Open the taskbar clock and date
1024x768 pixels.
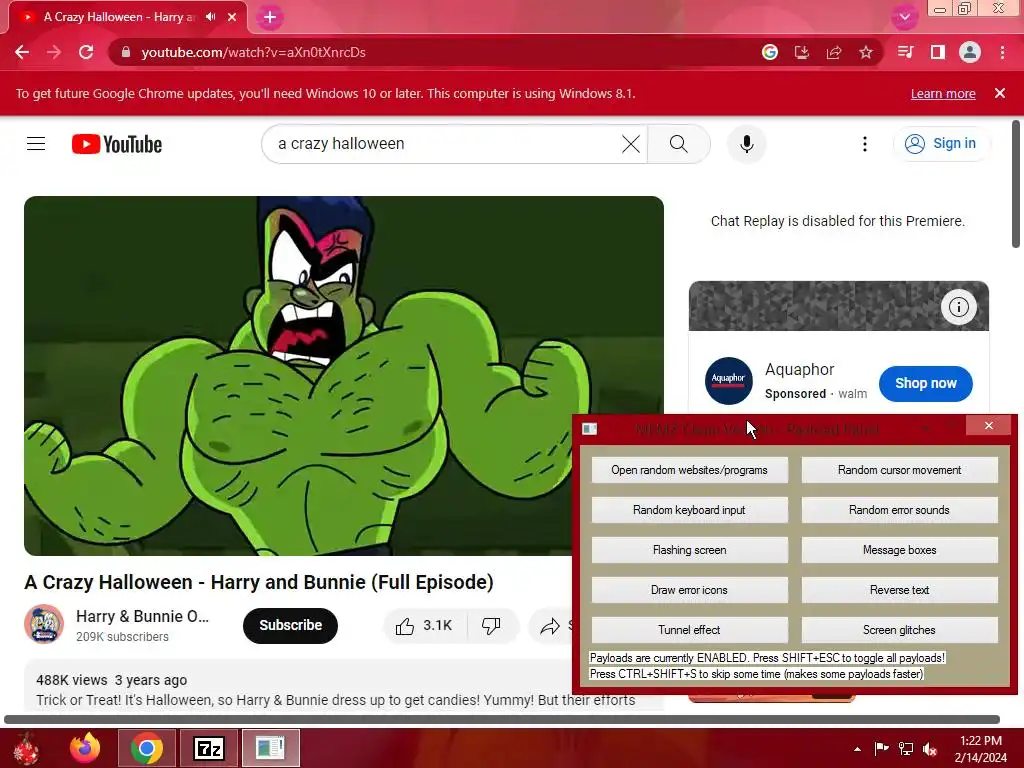(981, 749)
